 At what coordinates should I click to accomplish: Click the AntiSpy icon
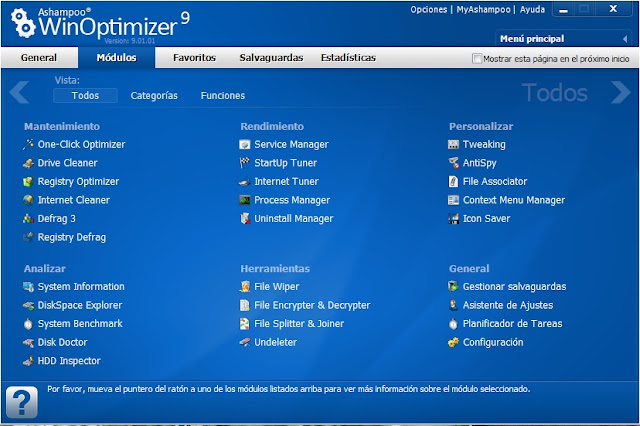pyautogui.click(x=453, y=163)
